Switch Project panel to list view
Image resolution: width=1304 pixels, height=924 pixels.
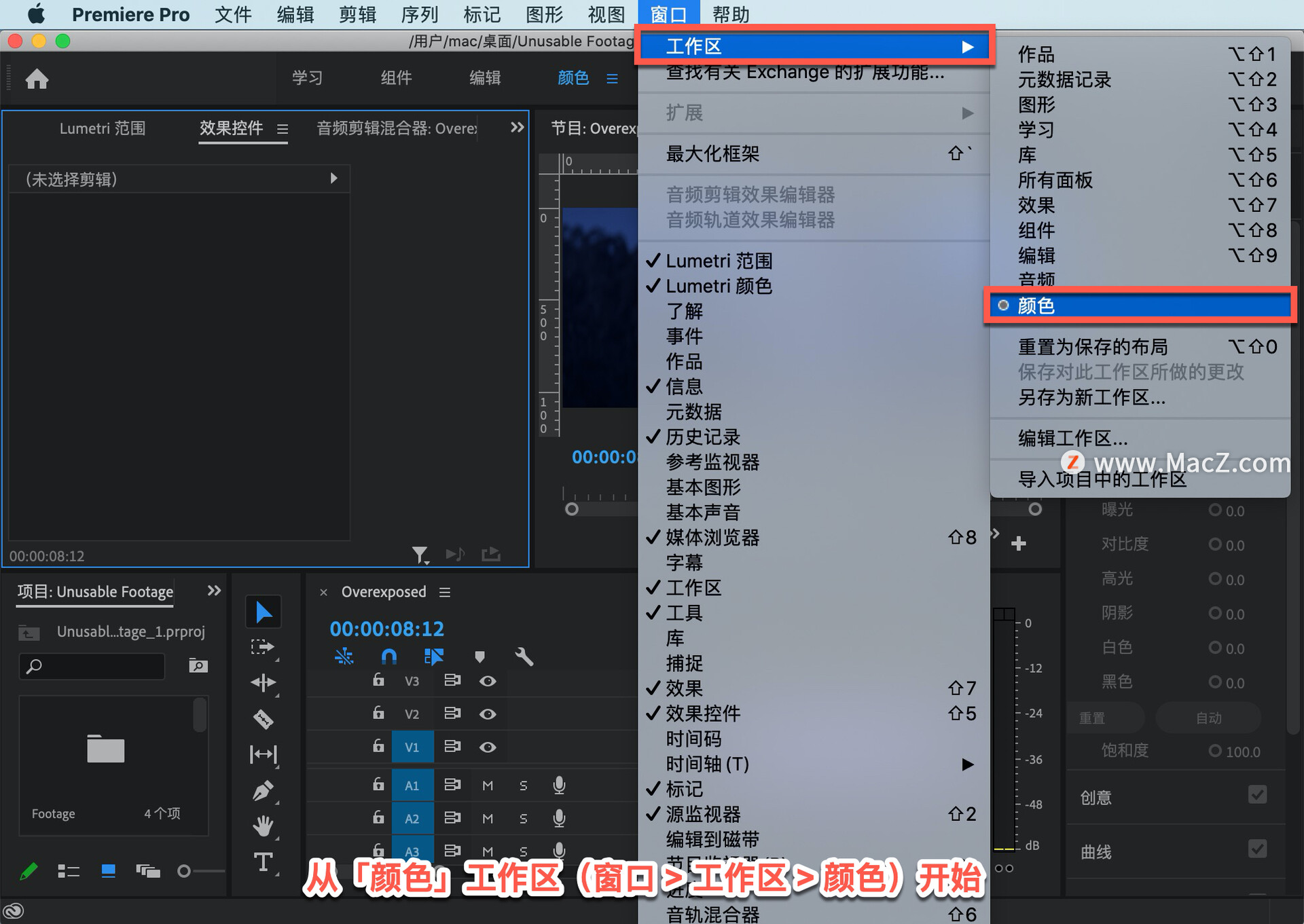(69, 871)
